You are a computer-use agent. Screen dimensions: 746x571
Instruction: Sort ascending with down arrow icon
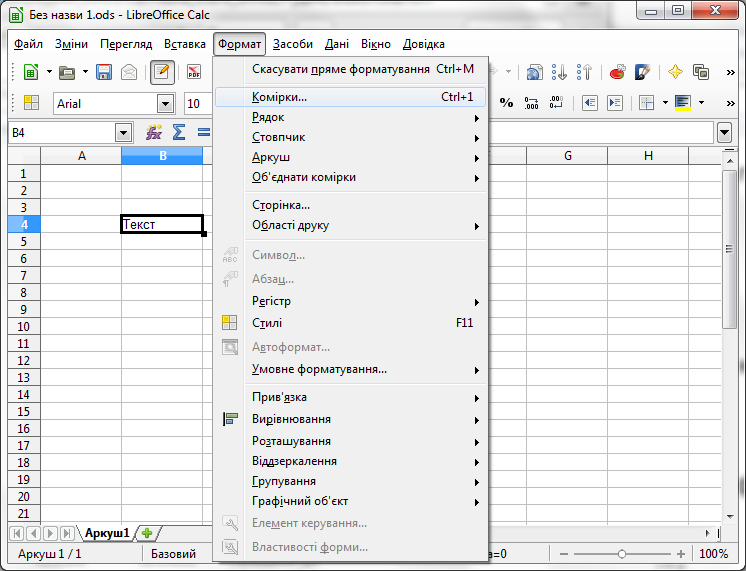pos(560,72)
